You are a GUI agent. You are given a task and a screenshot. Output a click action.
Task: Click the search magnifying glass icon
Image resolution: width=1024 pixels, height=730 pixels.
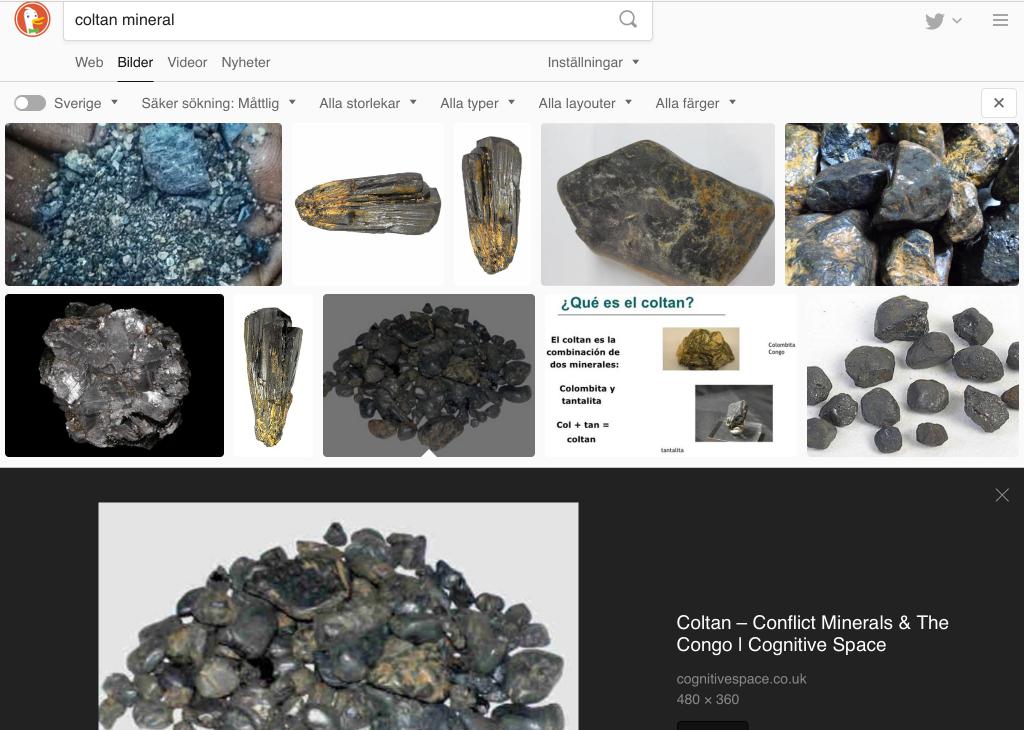tap(628, 20)
